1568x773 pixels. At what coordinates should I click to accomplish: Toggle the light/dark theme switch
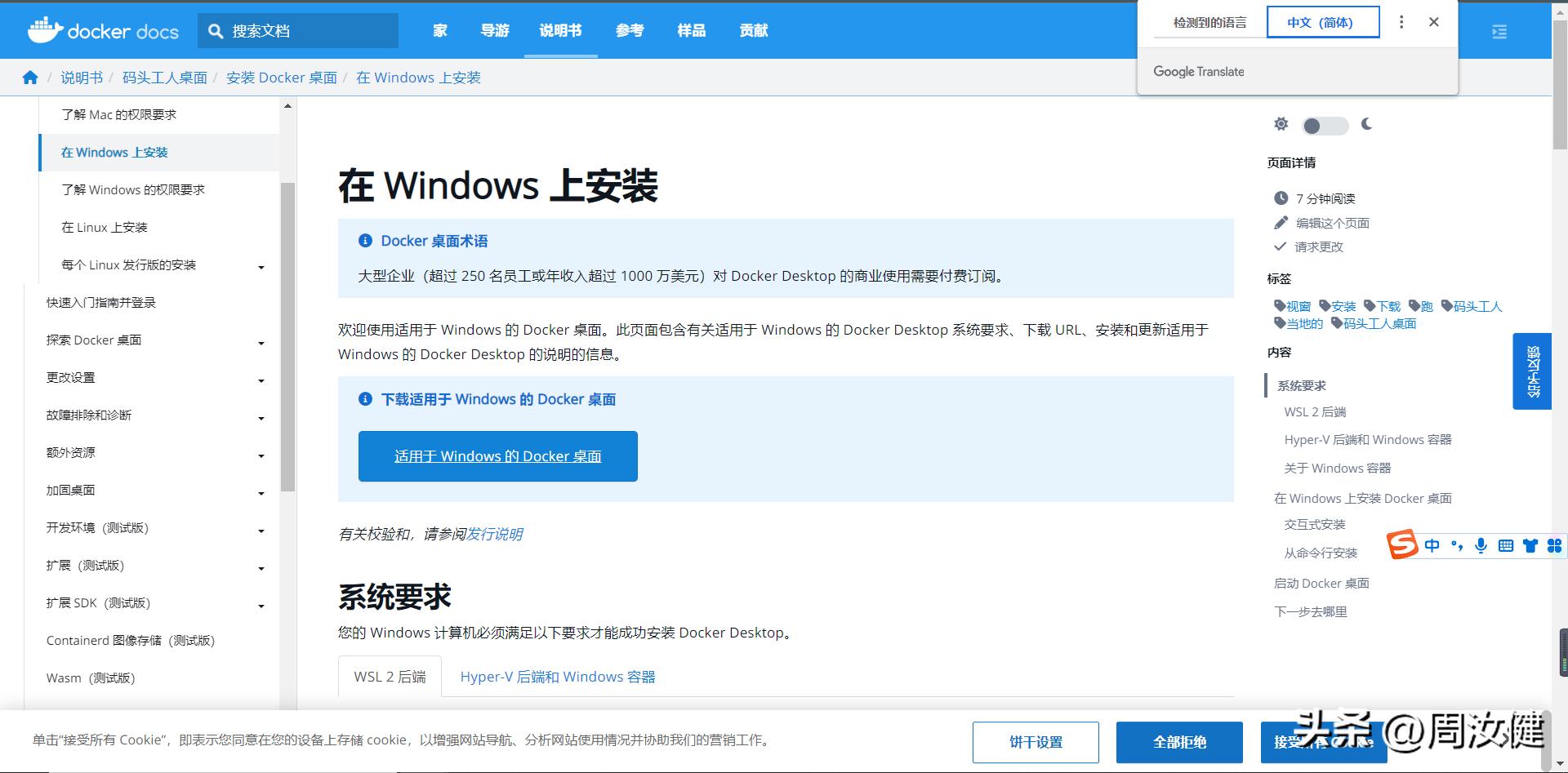[1325, 126]
